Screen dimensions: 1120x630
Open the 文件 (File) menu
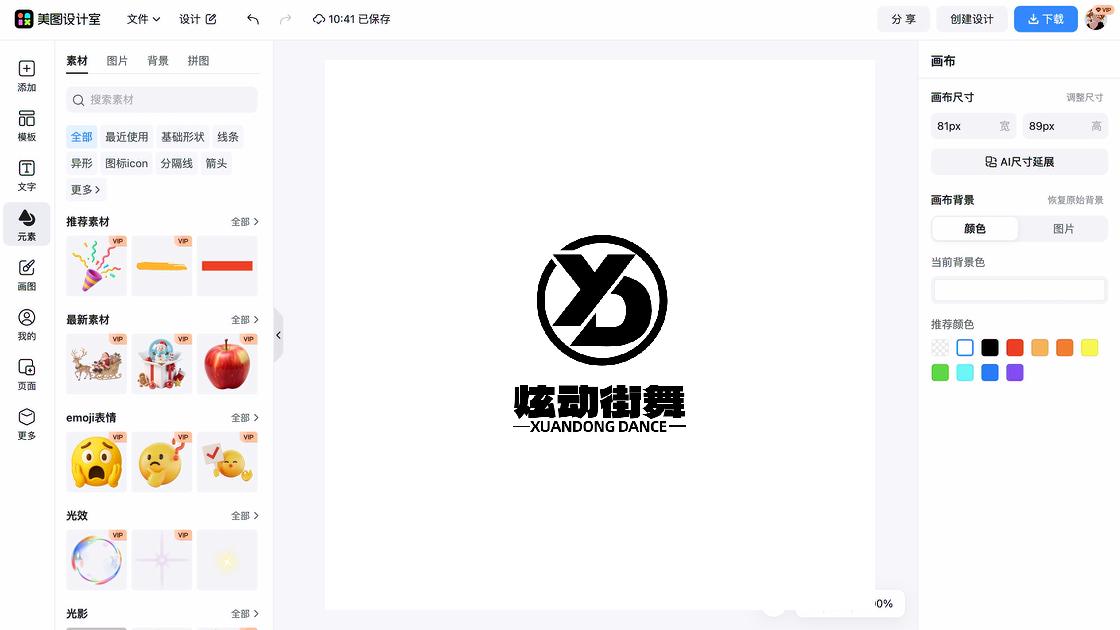pyautogui.click(x=140, y=19)
